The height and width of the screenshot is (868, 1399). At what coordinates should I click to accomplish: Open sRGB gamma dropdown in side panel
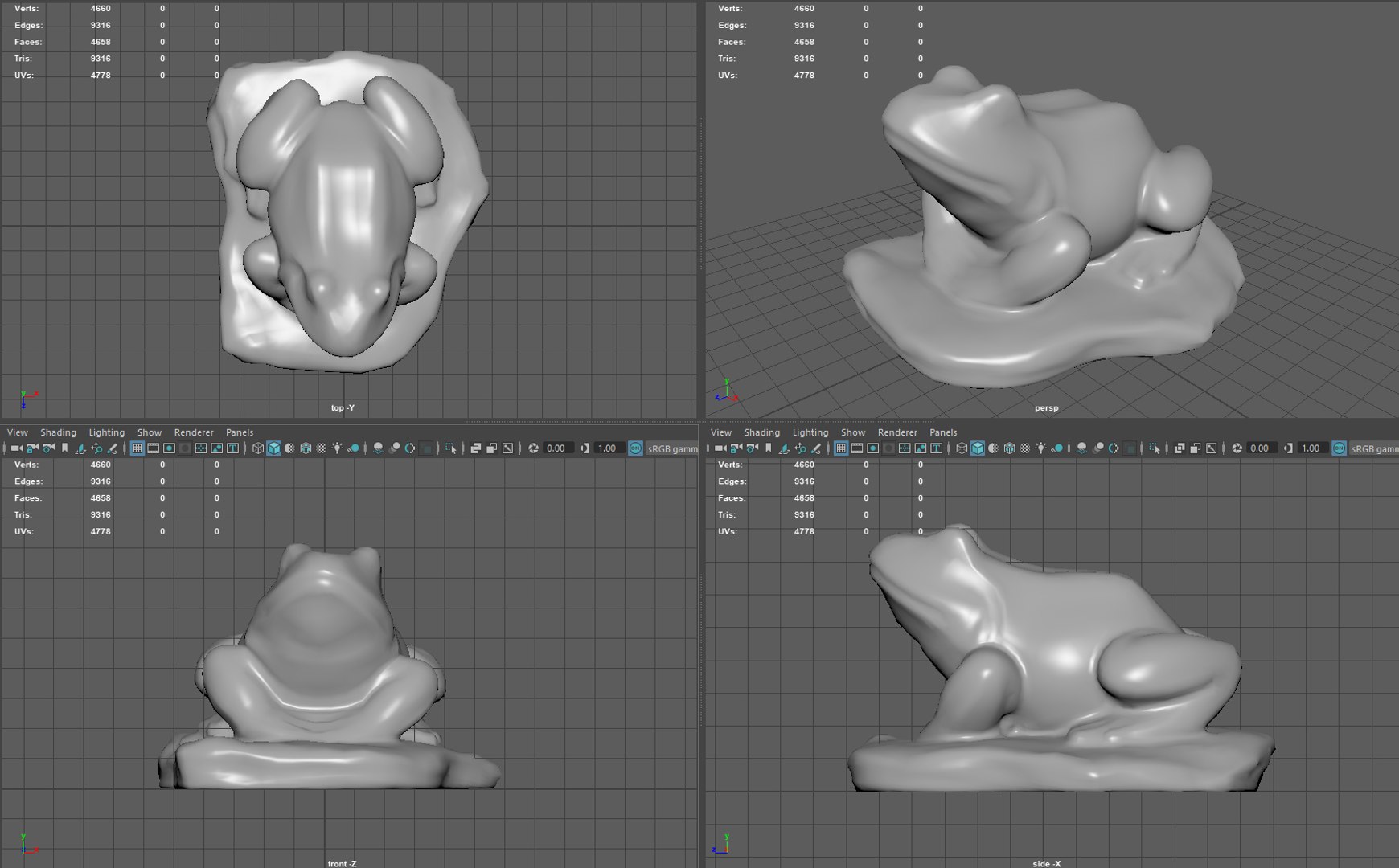point(1374,448)
